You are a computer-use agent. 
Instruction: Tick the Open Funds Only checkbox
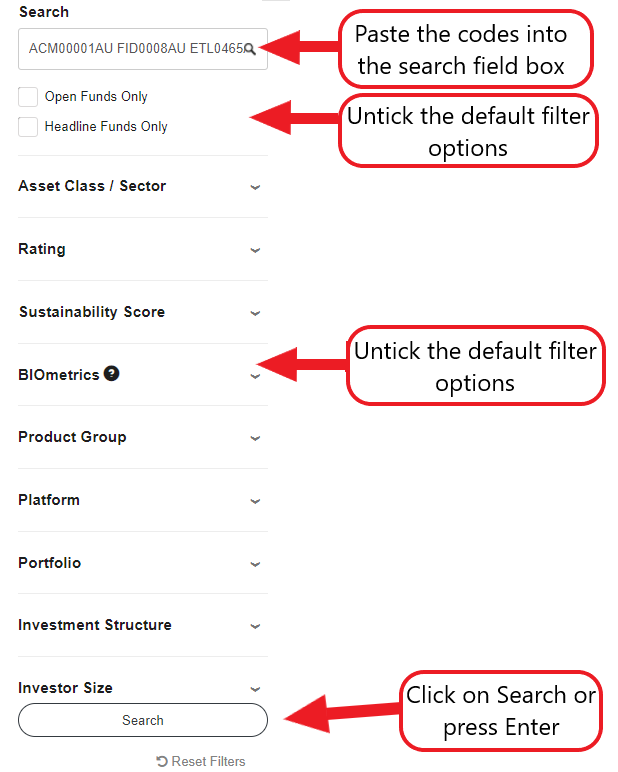coord(28,97)
